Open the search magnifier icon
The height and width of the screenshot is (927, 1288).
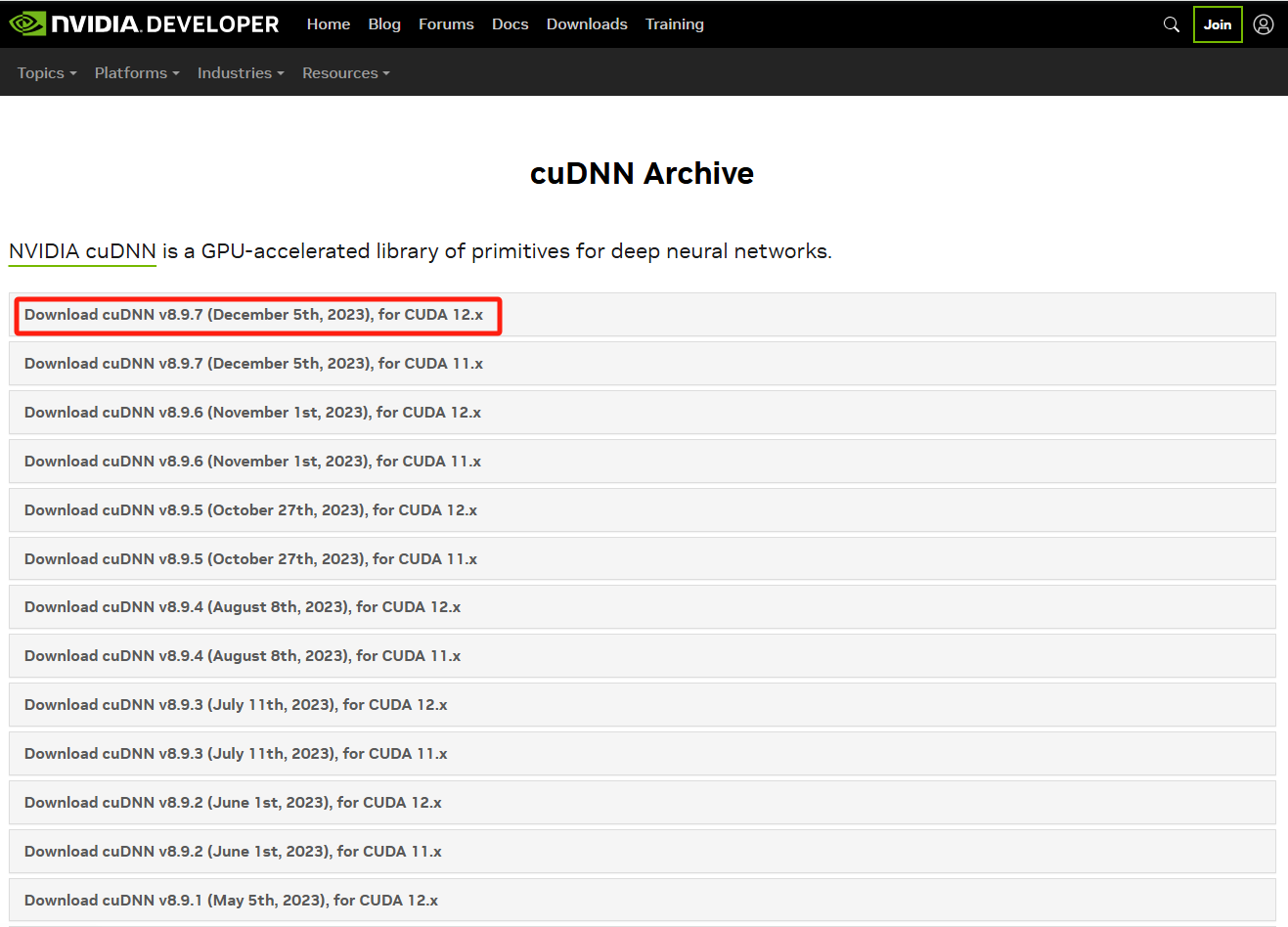coord(1171,24)
